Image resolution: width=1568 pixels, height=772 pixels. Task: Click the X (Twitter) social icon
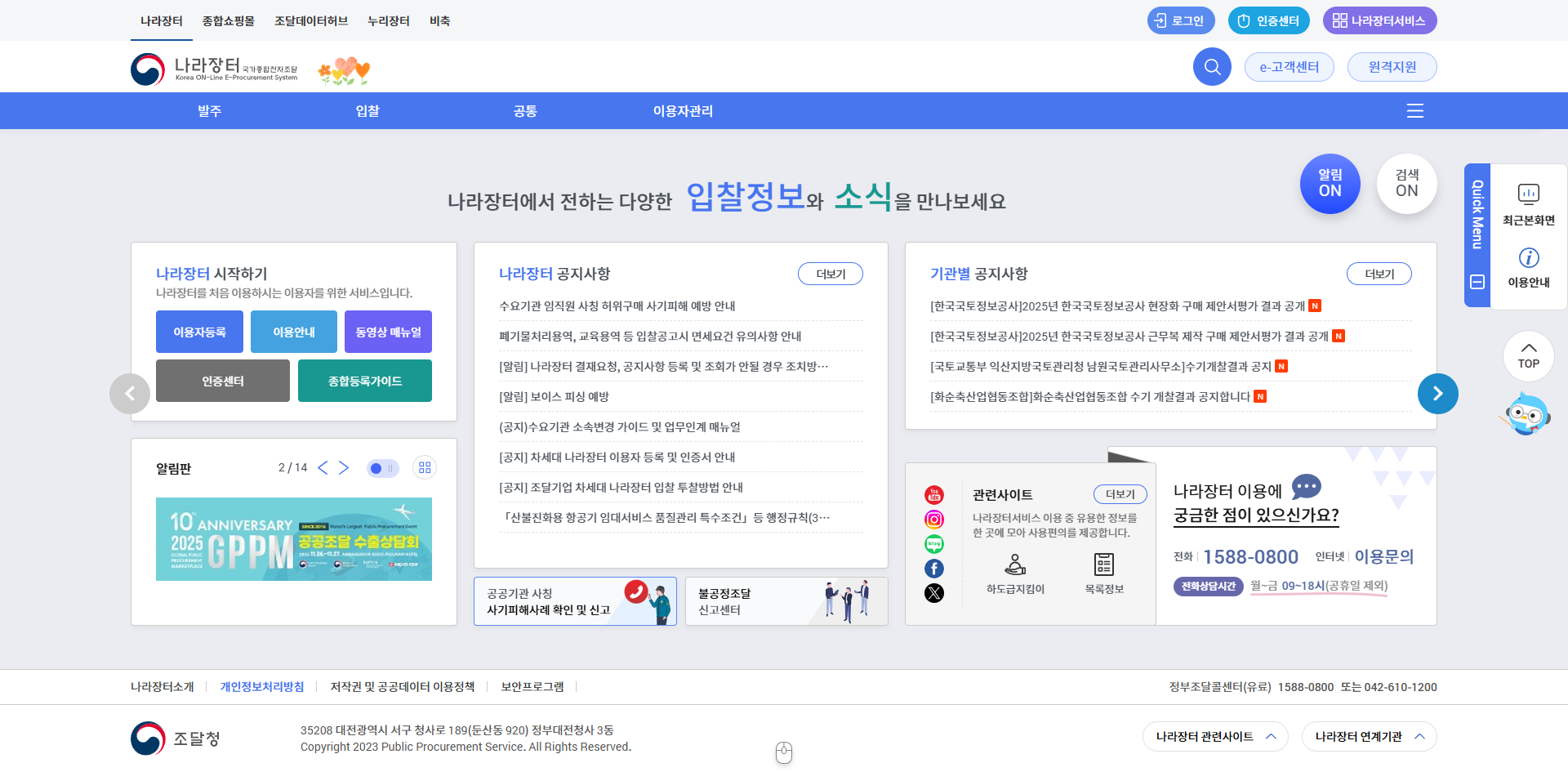coord(934,593)
